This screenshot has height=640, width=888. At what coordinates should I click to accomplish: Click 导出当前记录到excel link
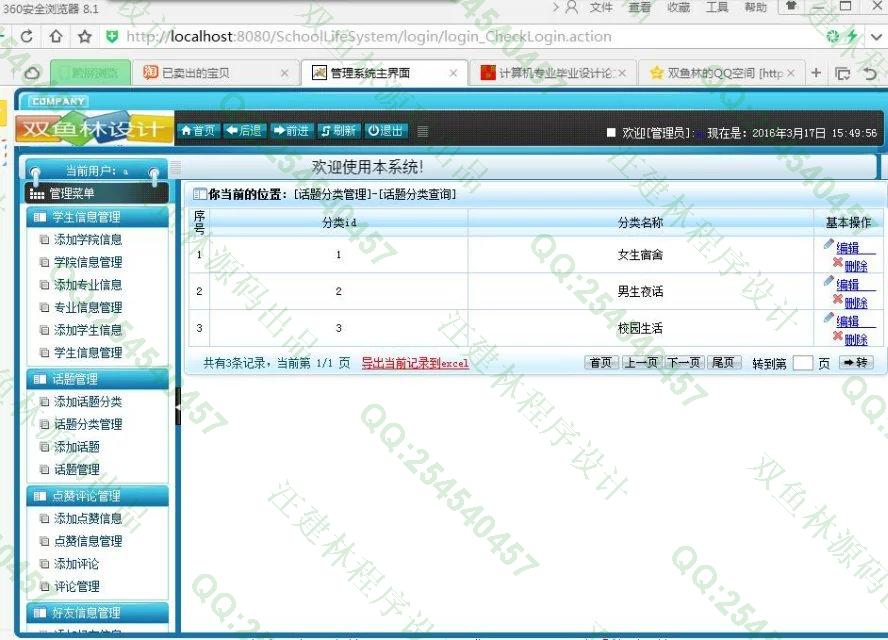415,363
